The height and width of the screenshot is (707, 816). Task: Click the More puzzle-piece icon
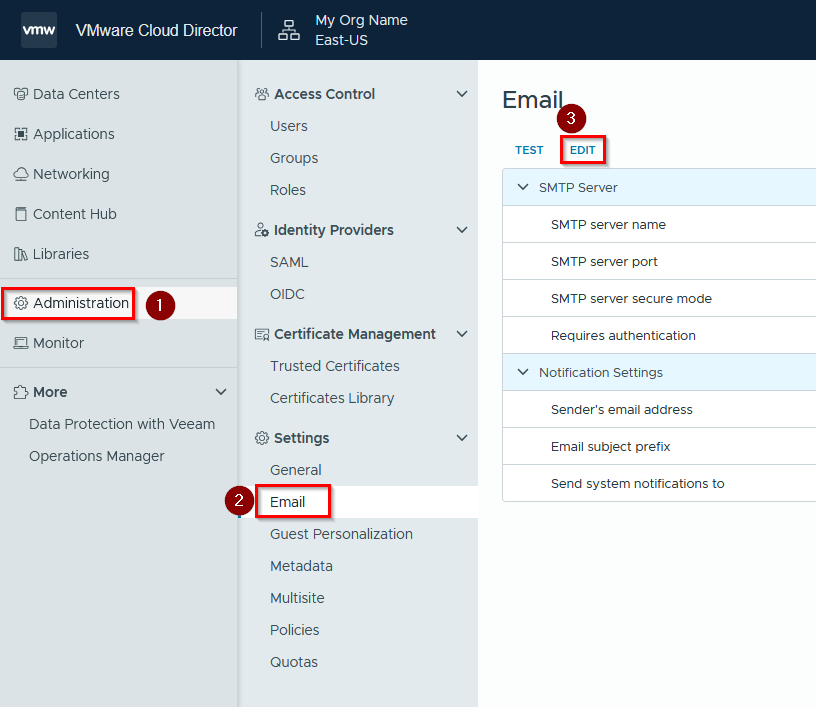point(21,392)
